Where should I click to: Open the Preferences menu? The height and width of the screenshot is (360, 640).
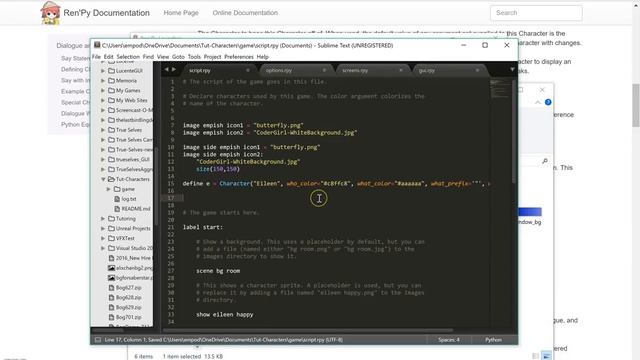(x=239, y=57)
